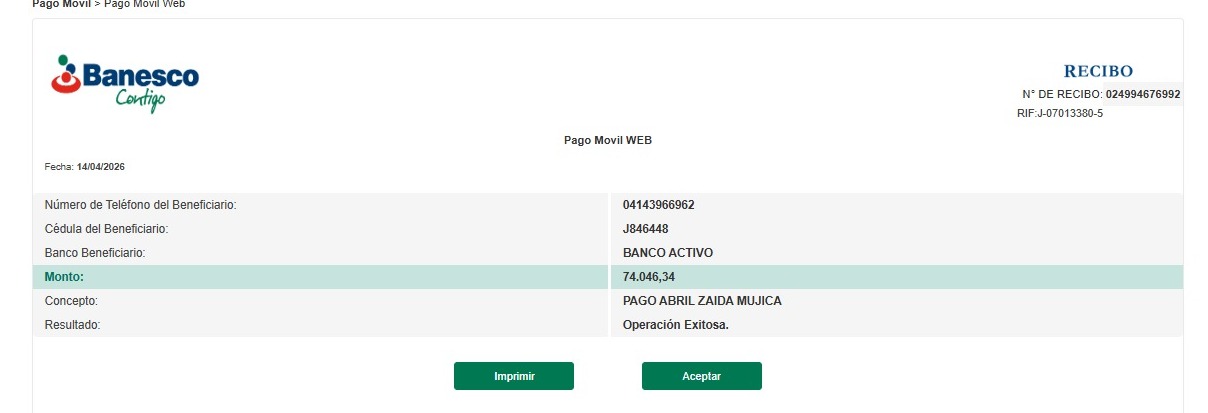Click the green Imprimir button
Screen dimensions: 1208x413
(x=514, y=376)
